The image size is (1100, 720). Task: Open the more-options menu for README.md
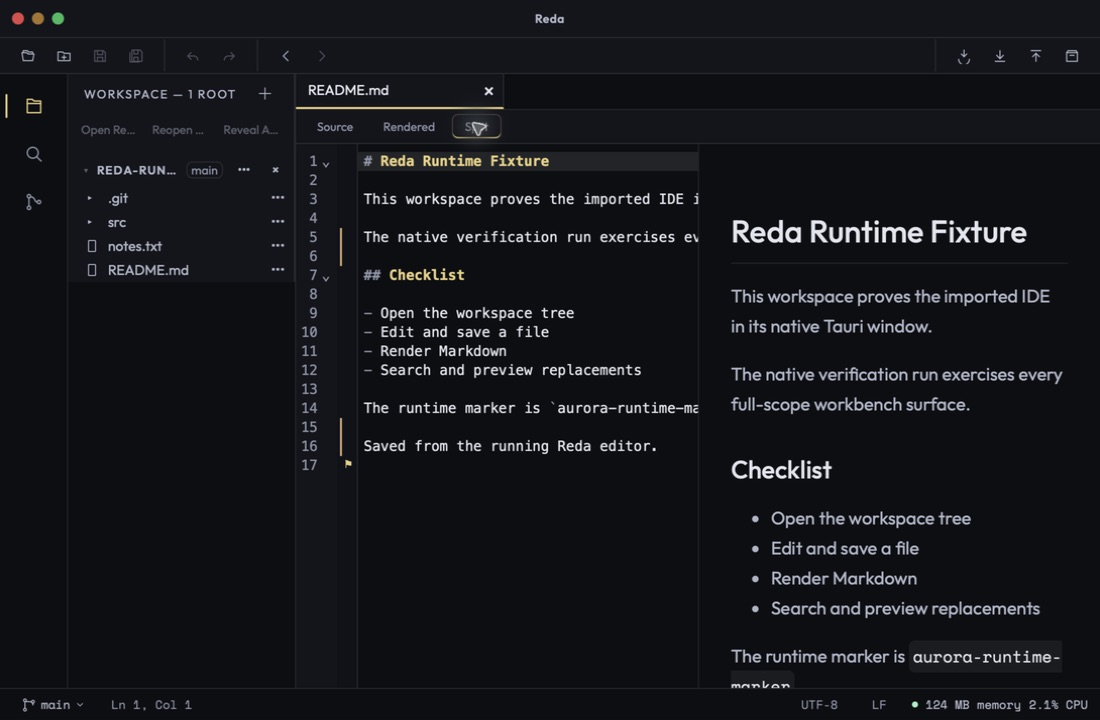[x=278, y=269]
